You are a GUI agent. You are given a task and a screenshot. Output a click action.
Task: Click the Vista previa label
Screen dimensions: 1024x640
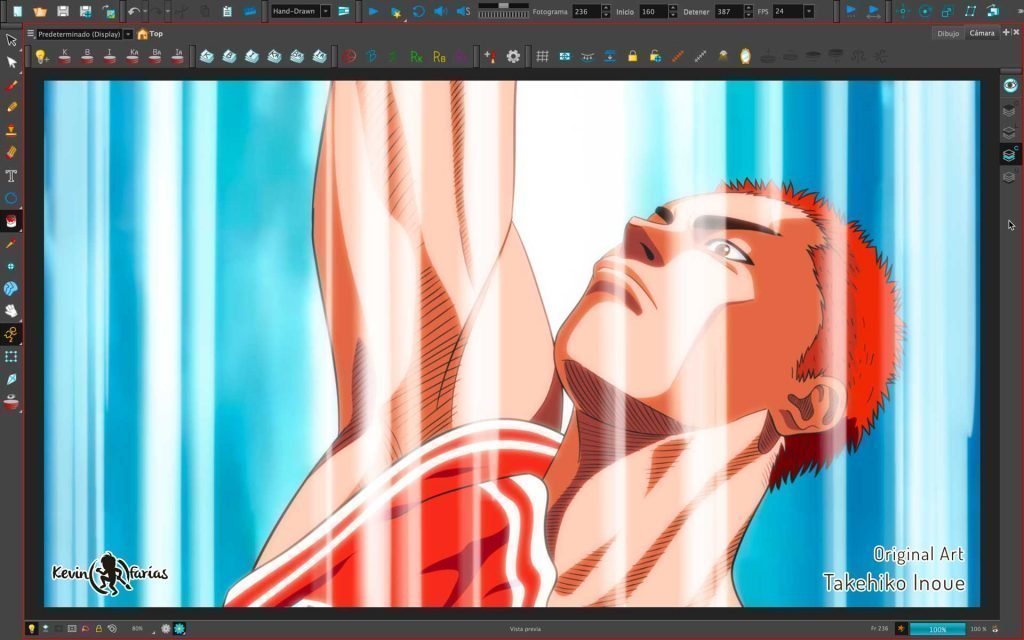pyautogui.click(x=525, y=629)
